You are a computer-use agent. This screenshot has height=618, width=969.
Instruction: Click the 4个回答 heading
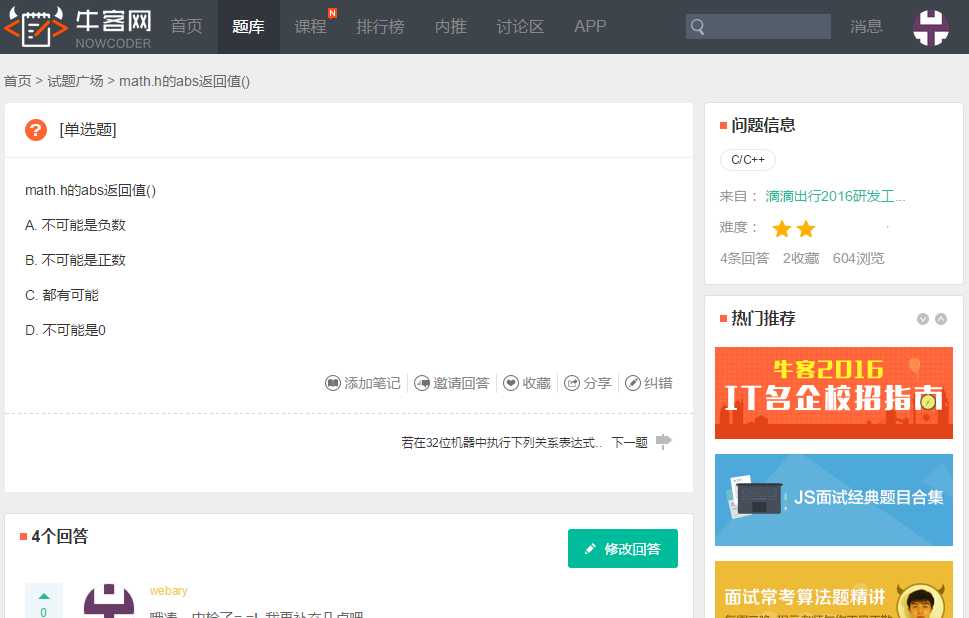tap(60, 536)
